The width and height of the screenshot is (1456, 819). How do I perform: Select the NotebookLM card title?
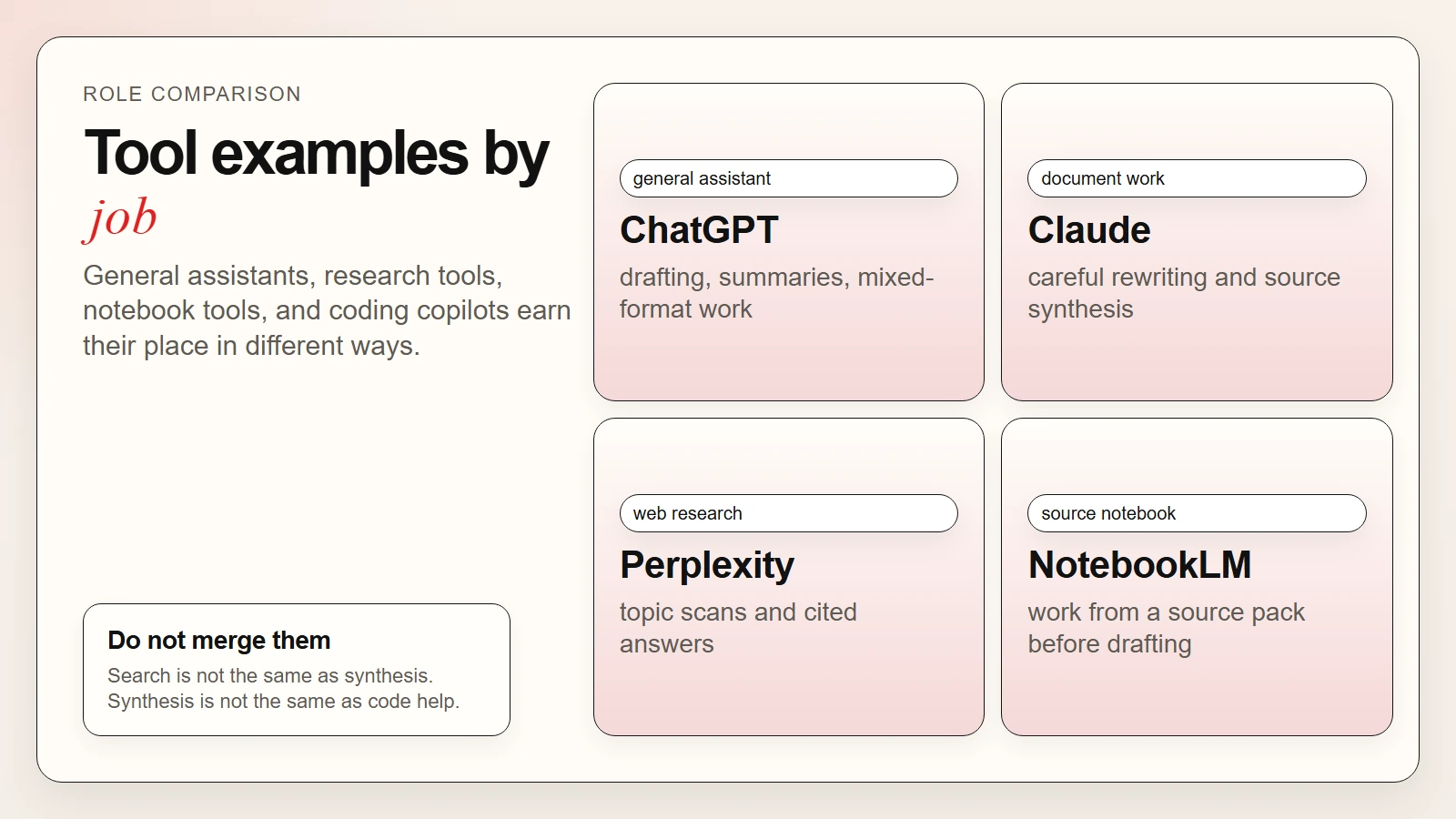click(x=1139, y=565)
